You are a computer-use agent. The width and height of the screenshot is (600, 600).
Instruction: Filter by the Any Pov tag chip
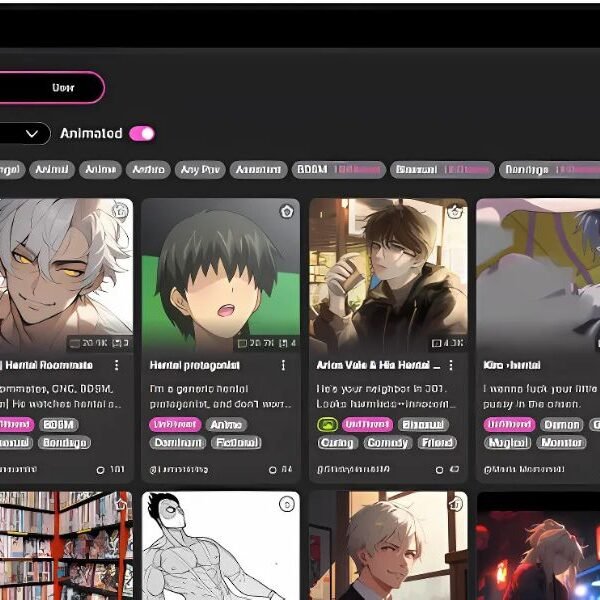201,170
